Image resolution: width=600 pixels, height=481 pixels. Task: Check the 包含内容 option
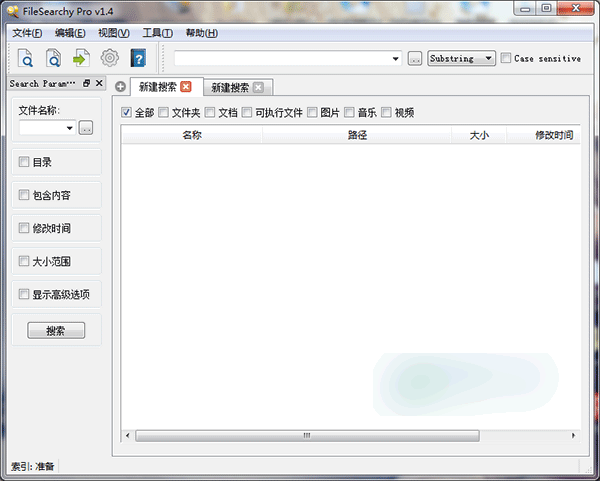(x=25, y=195)
